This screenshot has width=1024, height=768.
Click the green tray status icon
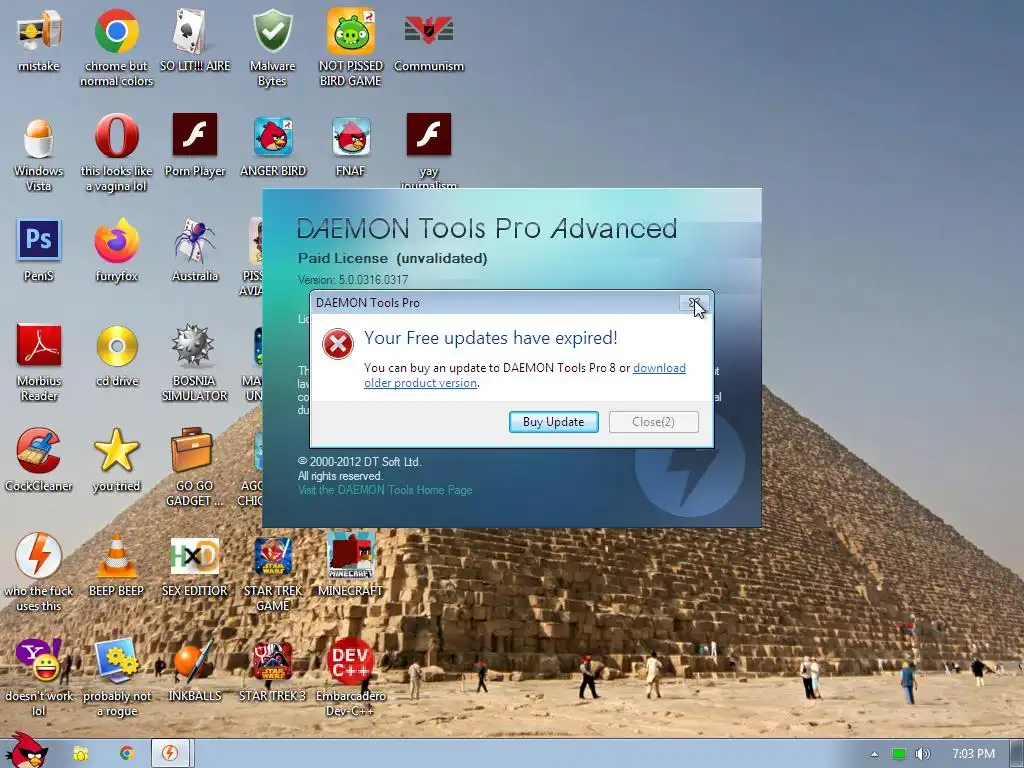899,754
